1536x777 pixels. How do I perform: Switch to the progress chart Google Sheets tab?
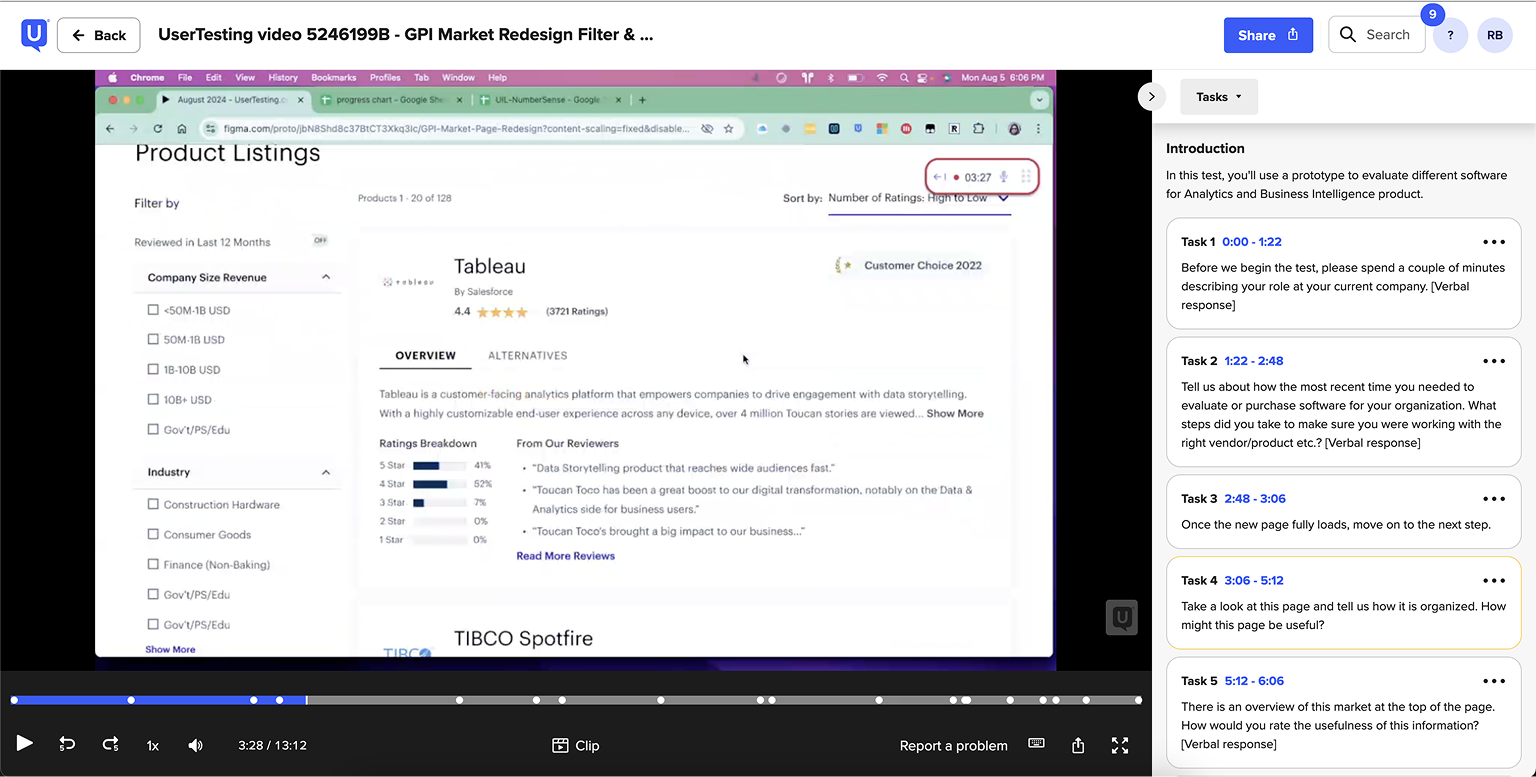390,100
